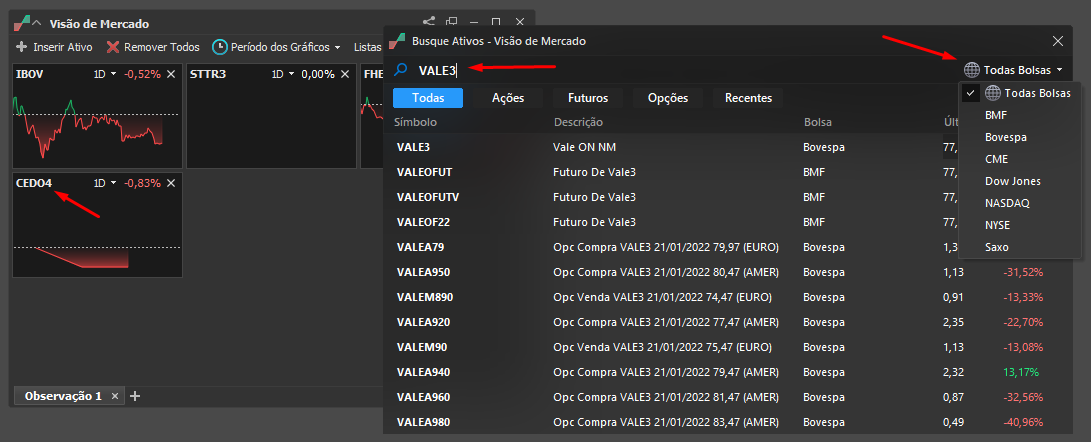Switch to the Ações filter tab
Image resolution: width=1091 pixels, height=442 pixels.
[508, 98]
